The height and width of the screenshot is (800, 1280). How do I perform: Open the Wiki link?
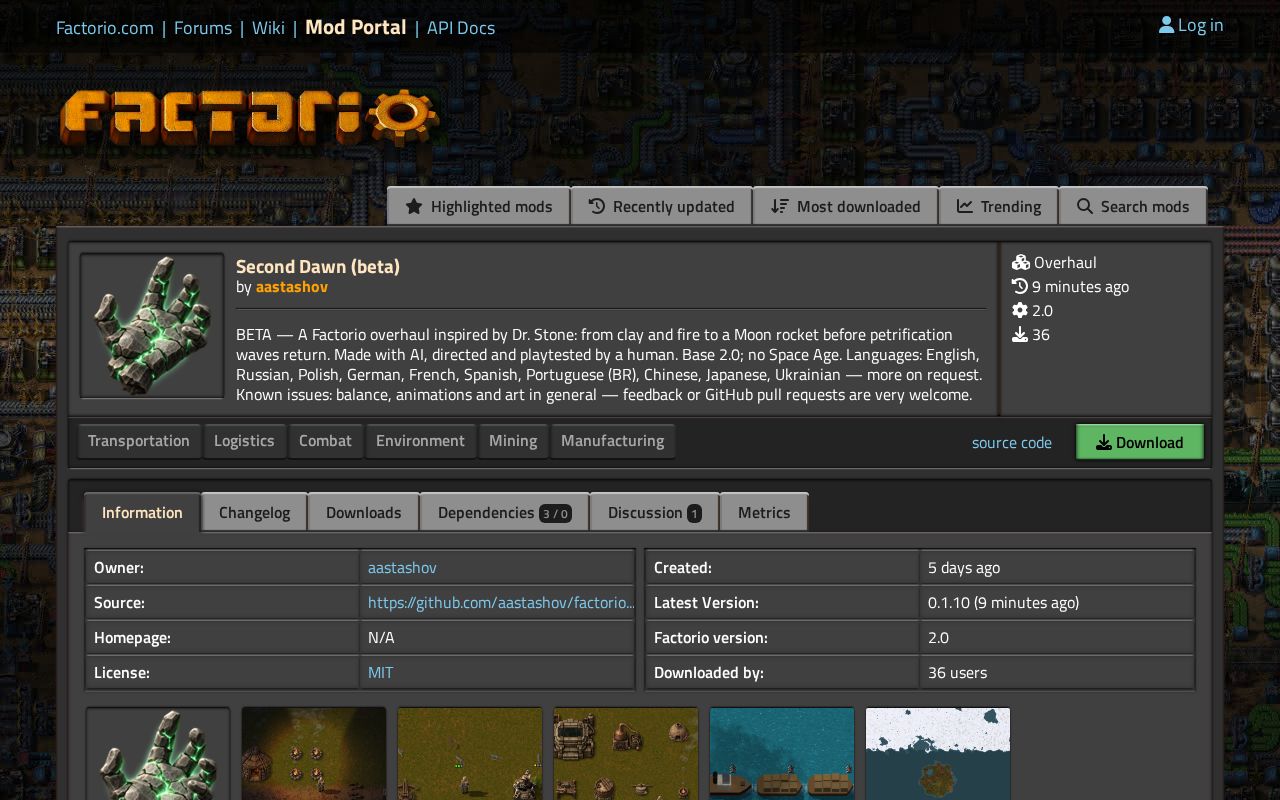coord(268,27)
